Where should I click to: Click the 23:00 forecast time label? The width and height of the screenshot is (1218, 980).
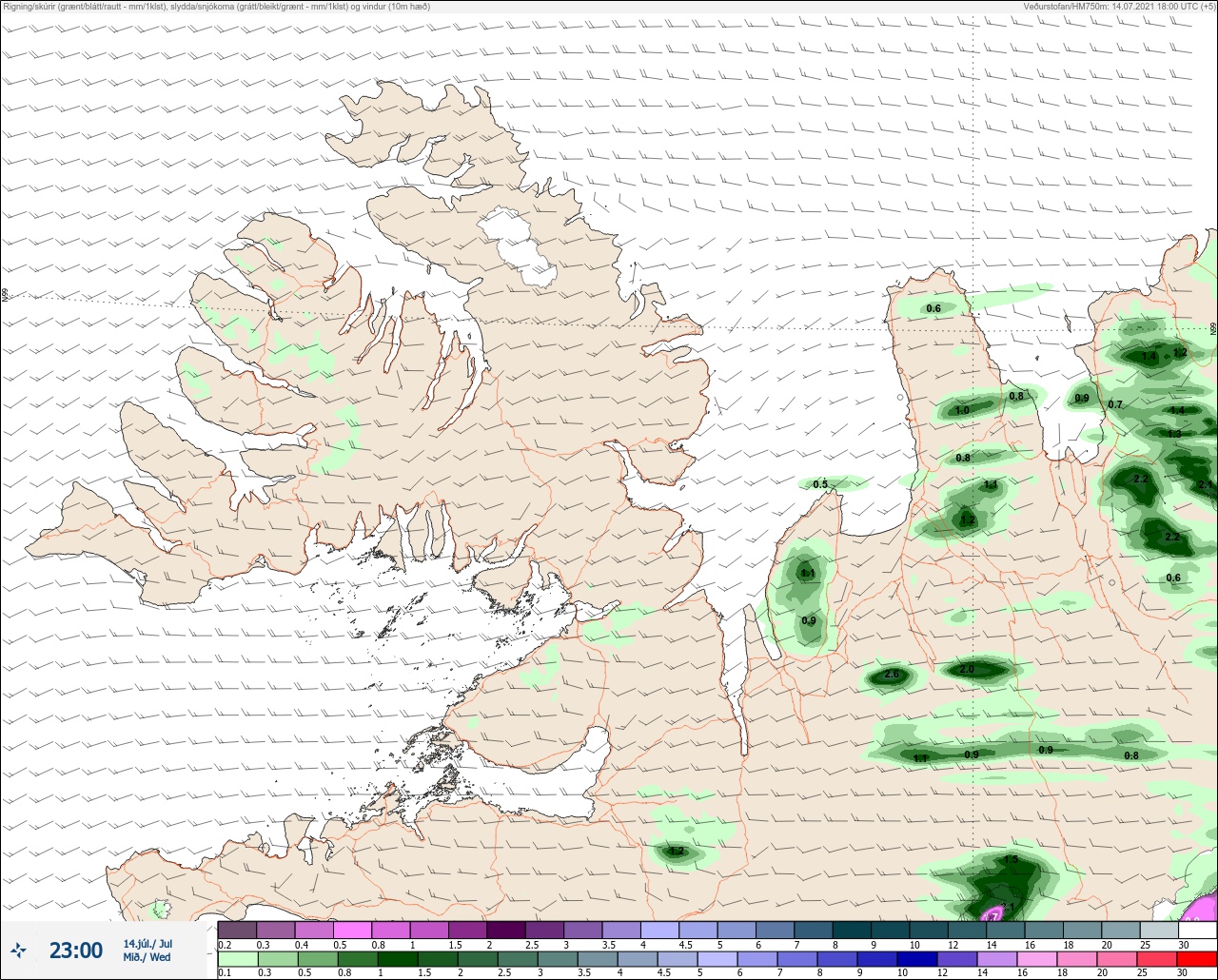pyautogui.click(x=76, y=950)
